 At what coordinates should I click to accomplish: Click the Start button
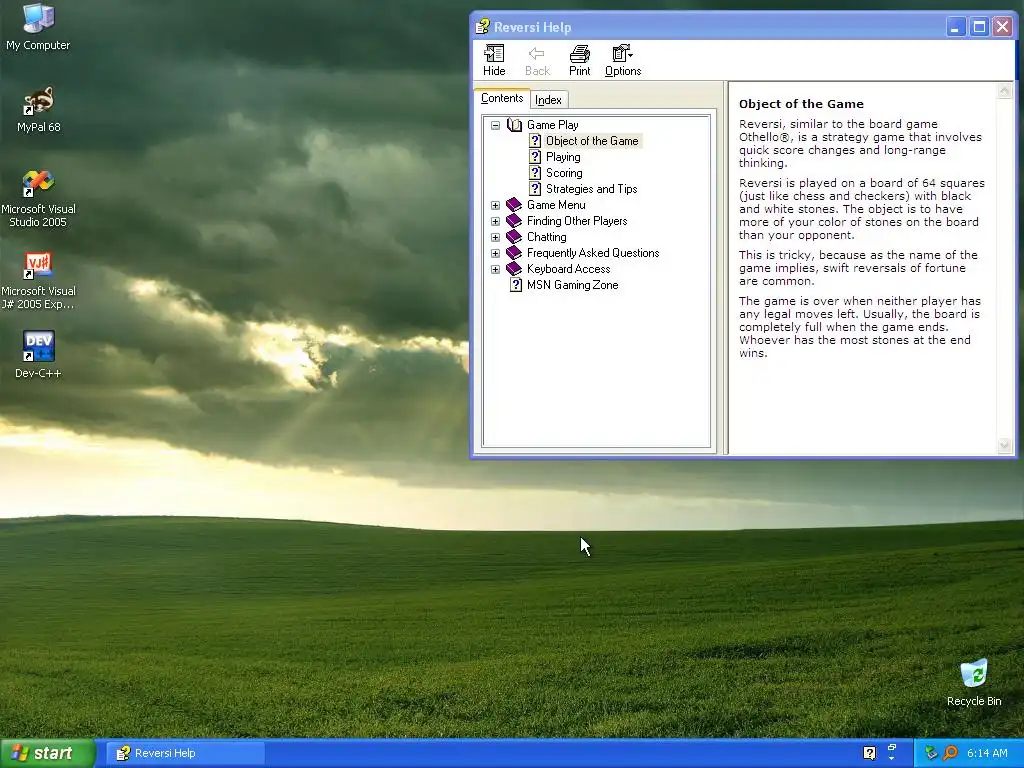click(x=48, y=753)
